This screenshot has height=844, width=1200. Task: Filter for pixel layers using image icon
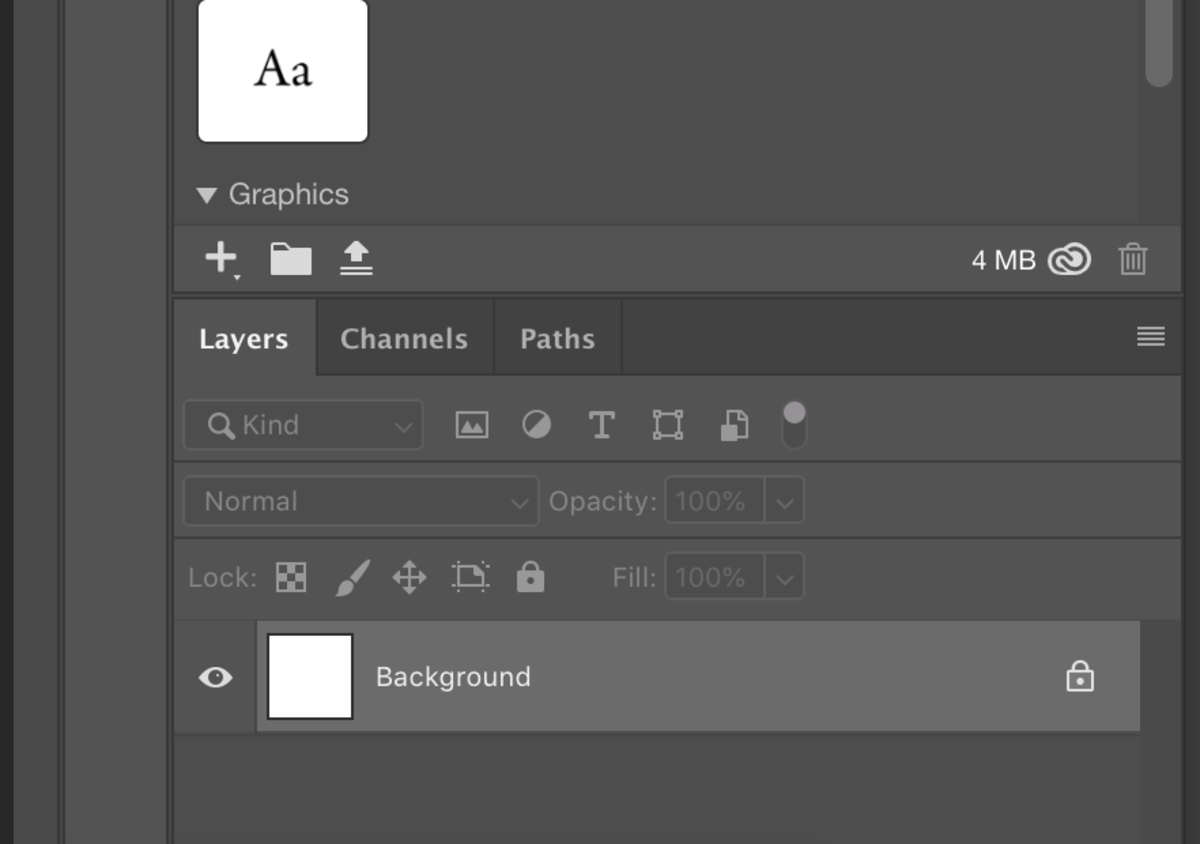click(x=470, y=424)
